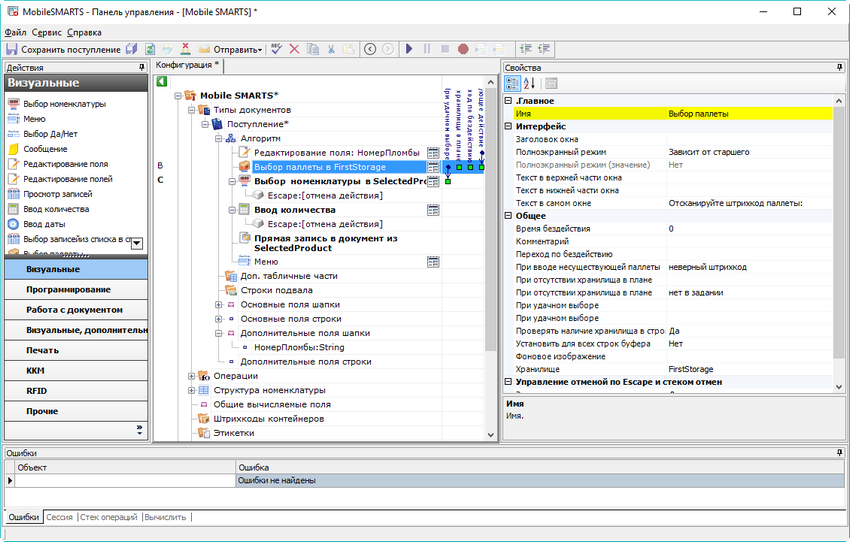Image resolution: width=850 pixels, height=542 pixels.
Task: Select Выбор Да/Нет action
Action: [50, 134]
